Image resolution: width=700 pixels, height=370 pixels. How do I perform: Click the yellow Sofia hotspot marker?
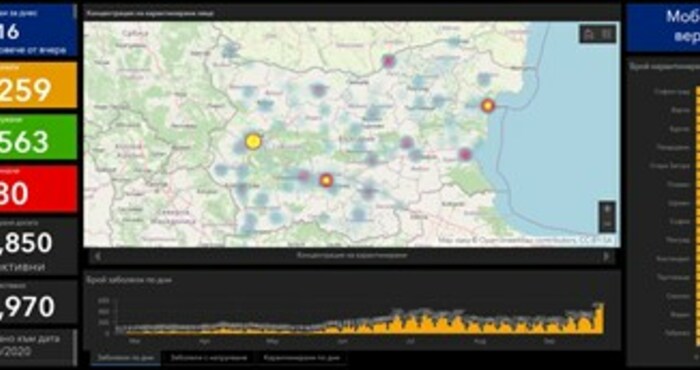[253, 141]
